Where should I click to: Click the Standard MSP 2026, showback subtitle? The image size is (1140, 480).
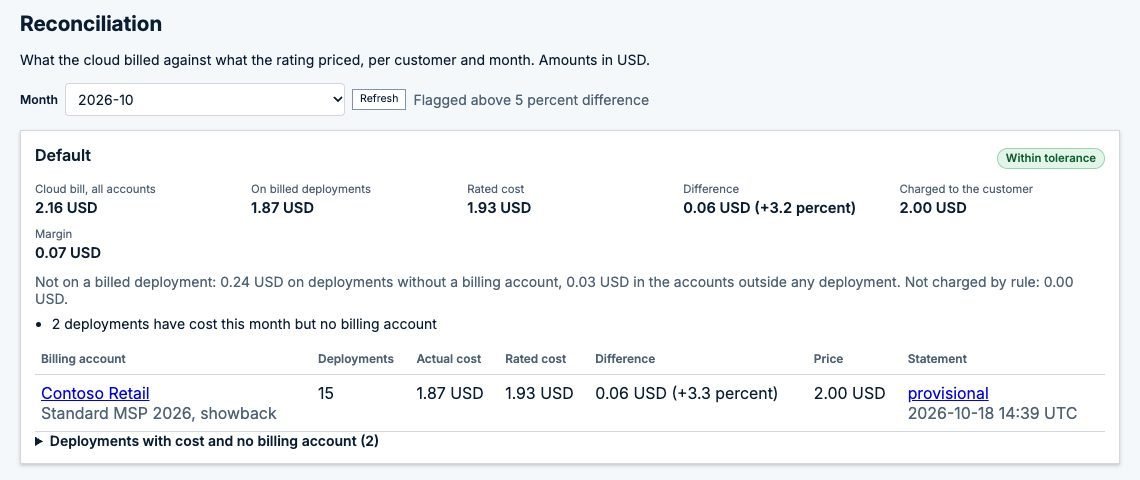(159, 414)
